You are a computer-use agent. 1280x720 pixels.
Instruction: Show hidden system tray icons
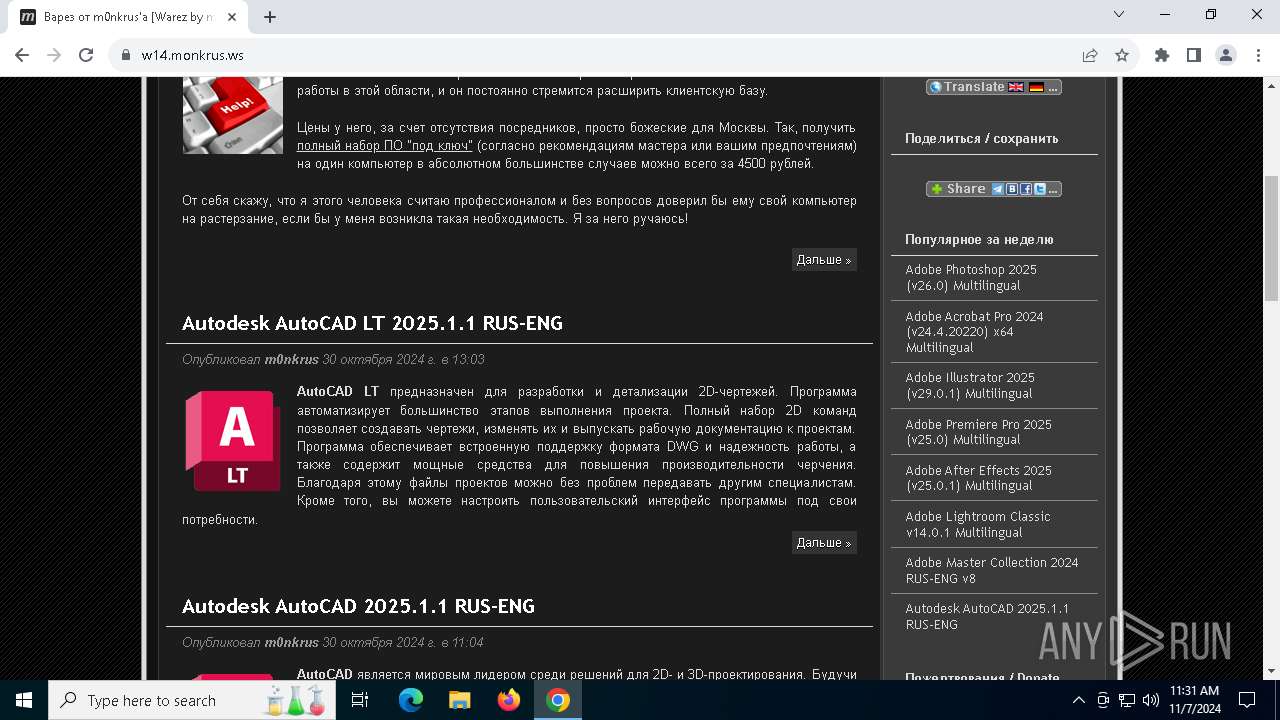tap(1079, 700)
